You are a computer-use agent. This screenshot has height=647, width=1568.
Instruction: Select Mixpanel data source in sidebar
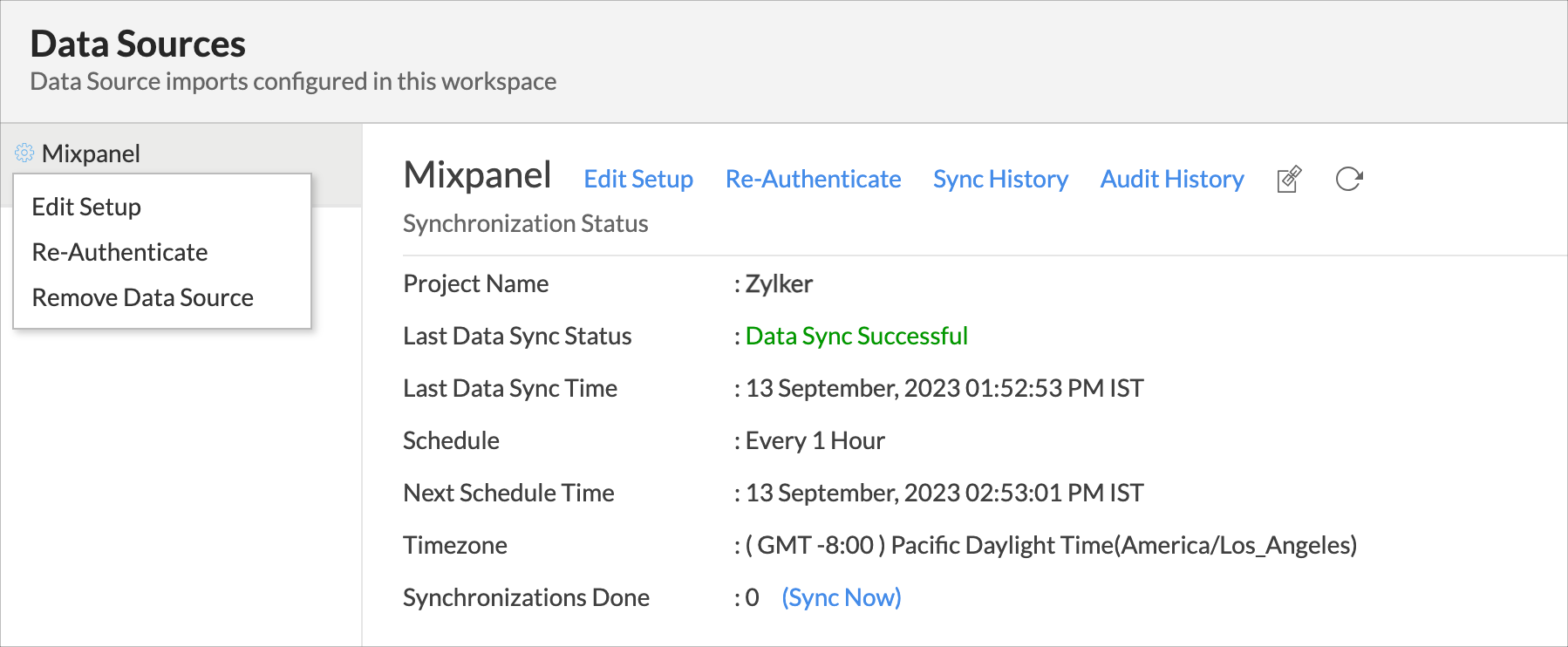coord(91,153)
